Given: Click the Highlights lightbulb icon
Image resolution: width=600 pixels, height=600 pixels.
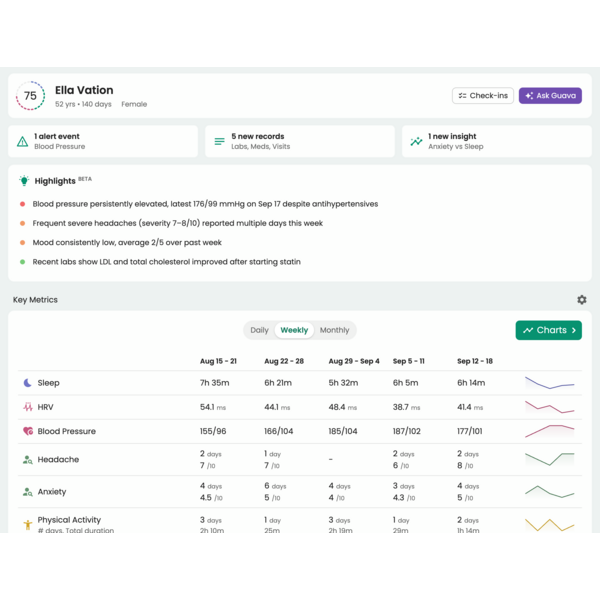Looking at the screenshot, I should [x=24, y=181].
